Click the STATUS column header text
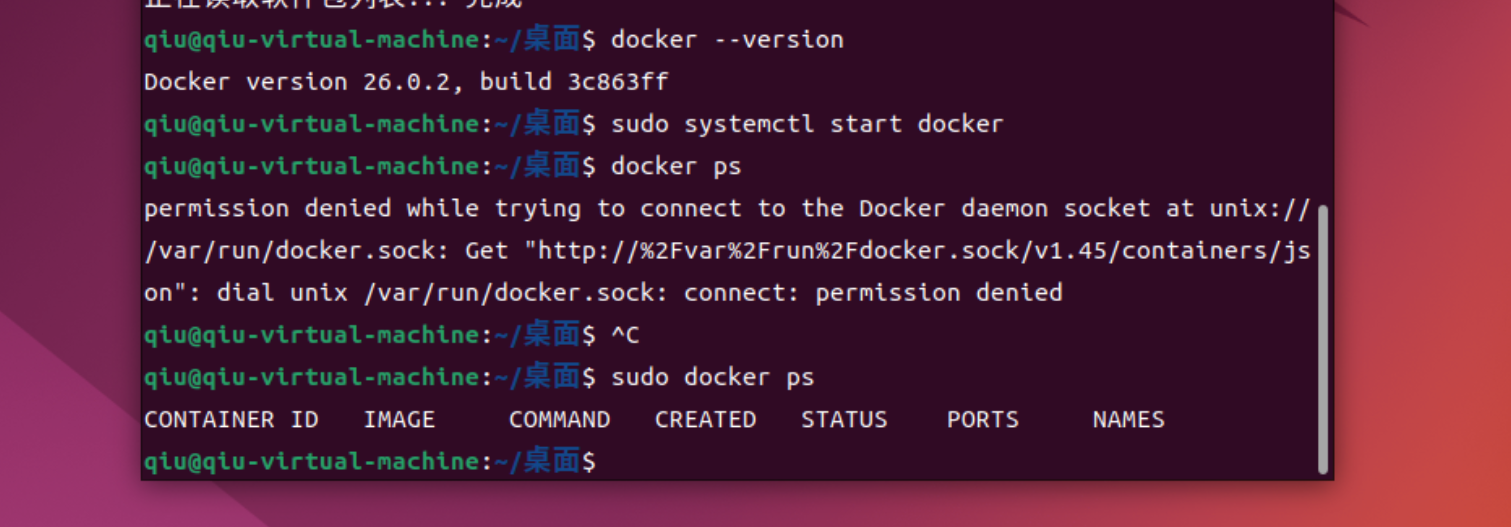The image size is (1511, 527). pos(844,420)
